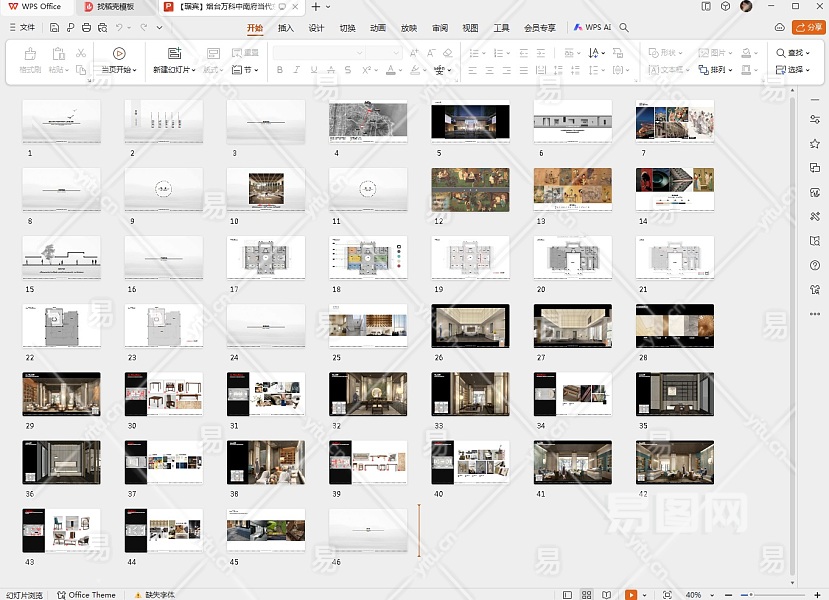
Task: Click the print icon in quick access toolbar
Action: 87,28
